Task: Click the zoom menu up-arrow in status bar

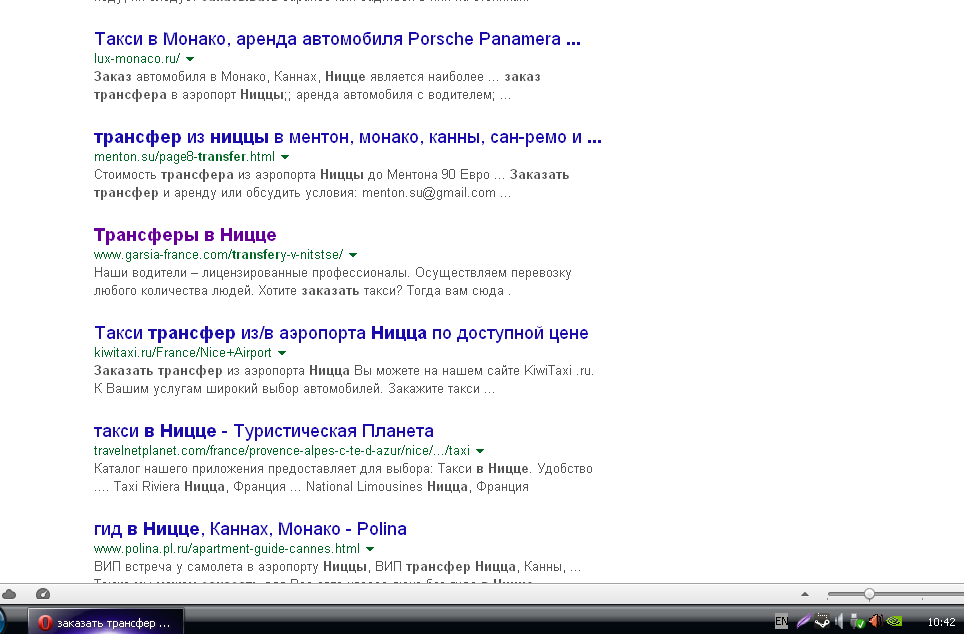Action: pos(805,594)
